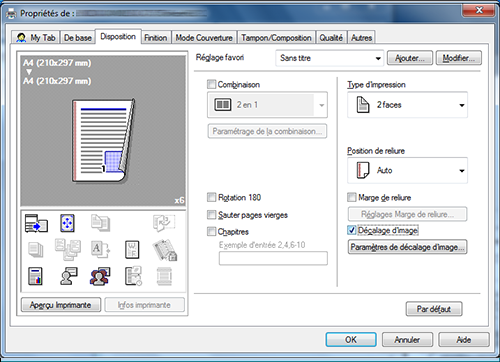Click the Par défaut button
Viewport: 500px width, 362px height.
coord(434,309)
